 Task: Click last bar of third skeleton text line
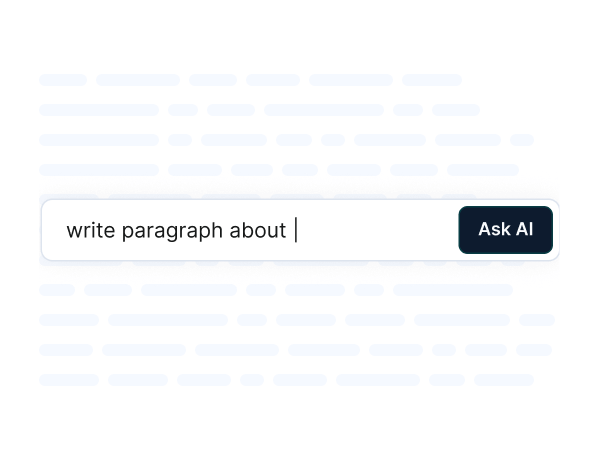point(522,140)
